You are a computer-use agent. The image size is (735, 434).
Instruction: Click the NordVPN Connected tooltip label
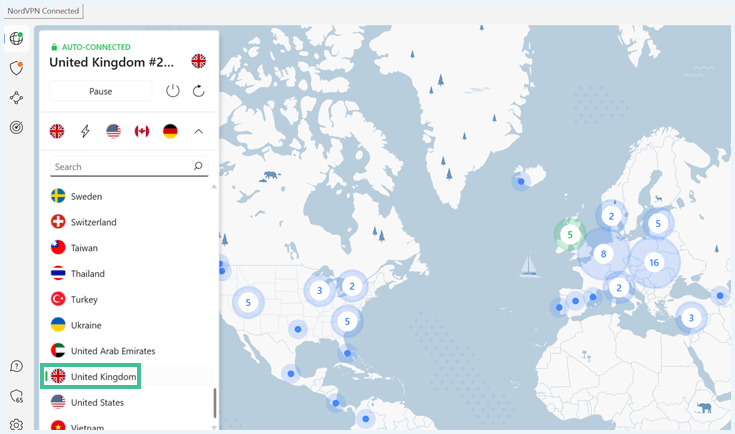(43, 11)
